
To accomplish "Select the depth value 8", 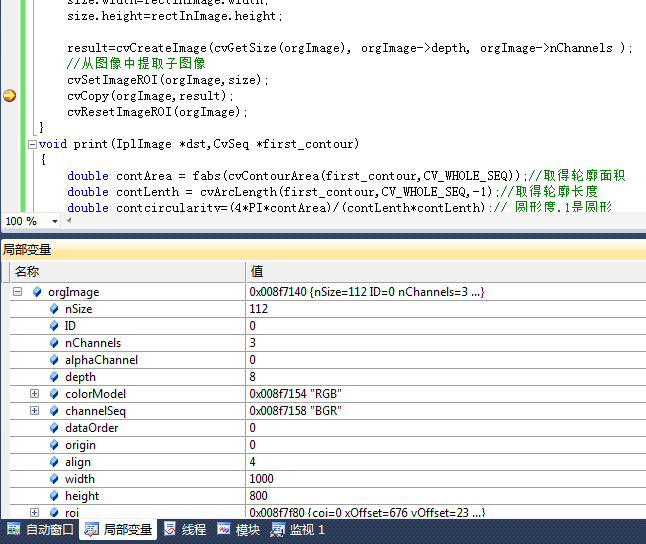I will tap(252, 377).
